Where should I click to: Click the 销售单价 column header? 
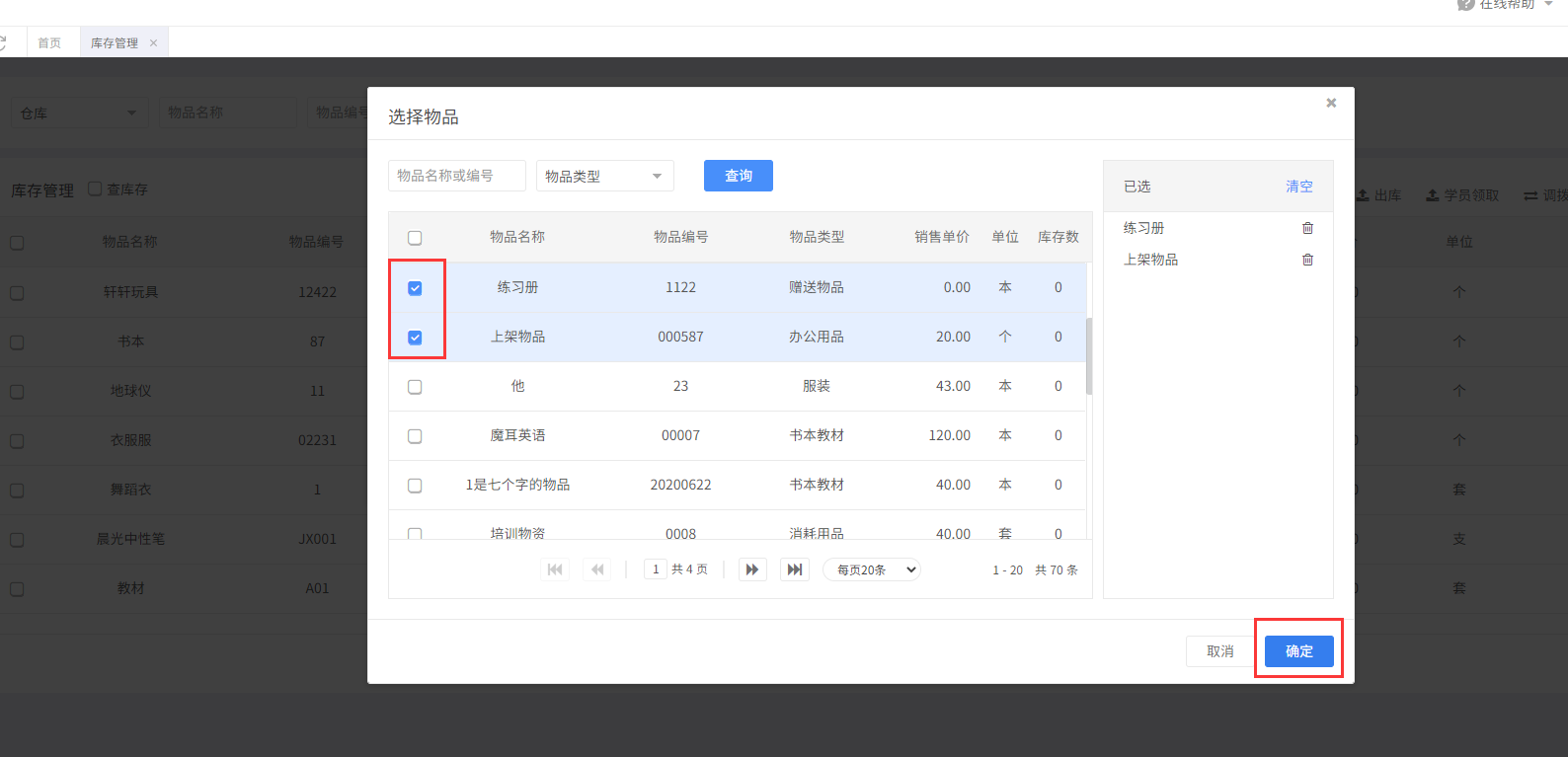coord(942,237)
